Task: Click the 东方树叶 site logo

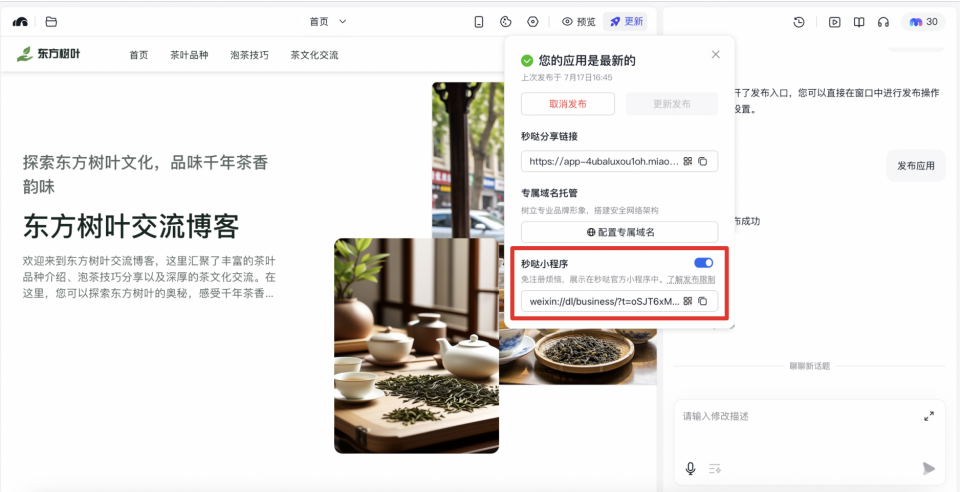Action: click(x=48, y=54)
